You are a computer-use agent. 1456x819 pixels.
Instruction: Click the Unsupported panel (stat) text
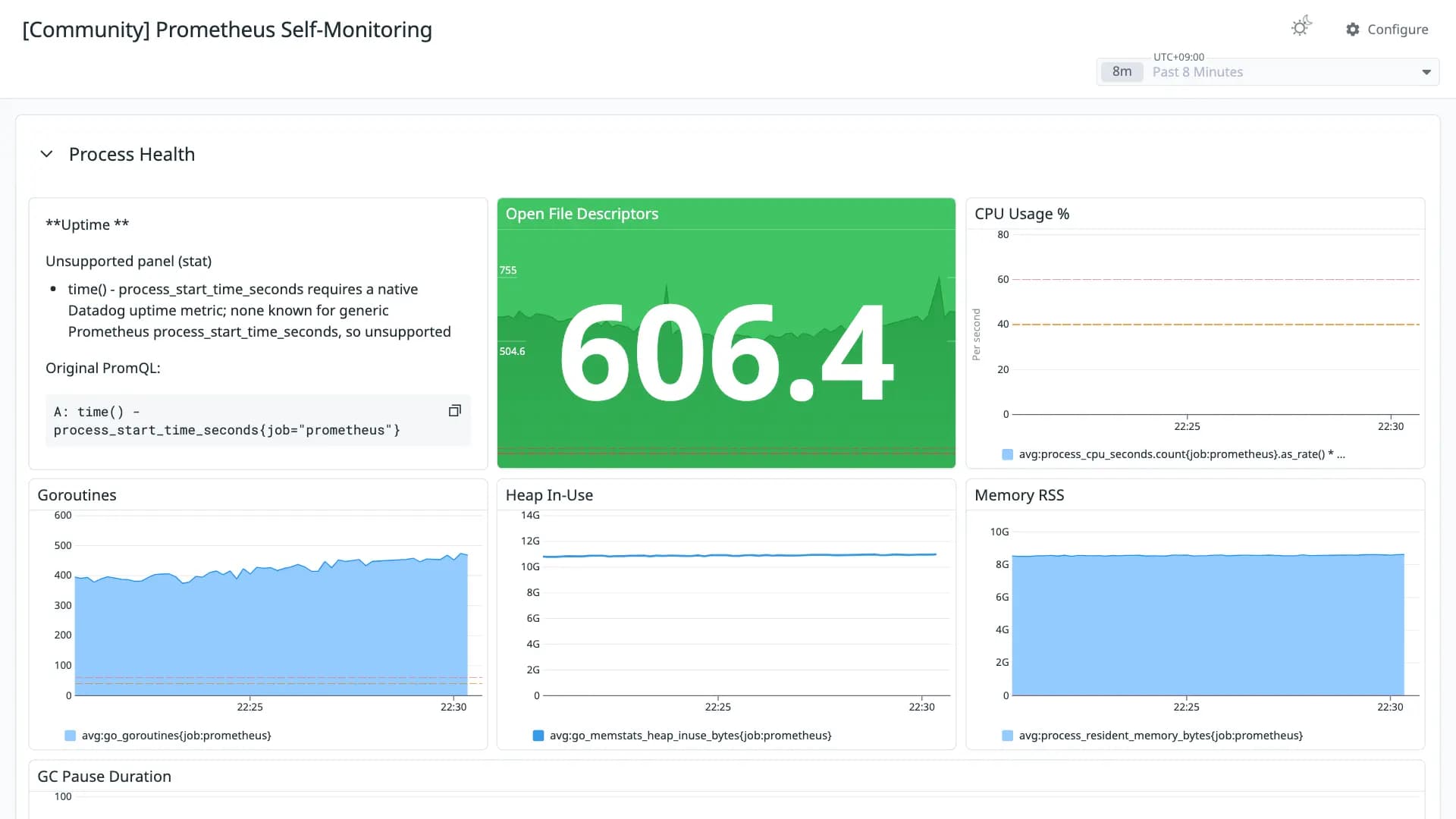point(128,261)
